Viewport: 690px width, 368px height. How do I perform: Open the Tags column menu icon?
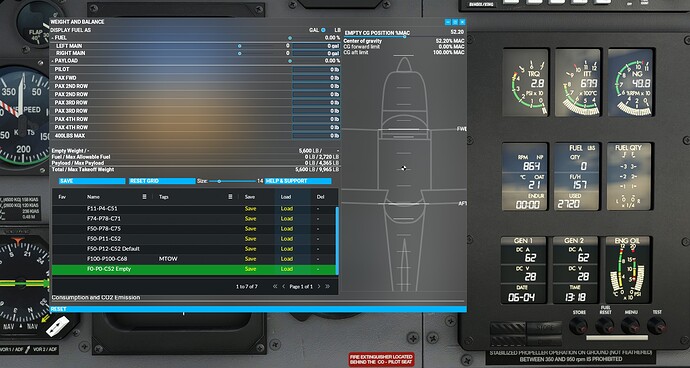[230, 197]
